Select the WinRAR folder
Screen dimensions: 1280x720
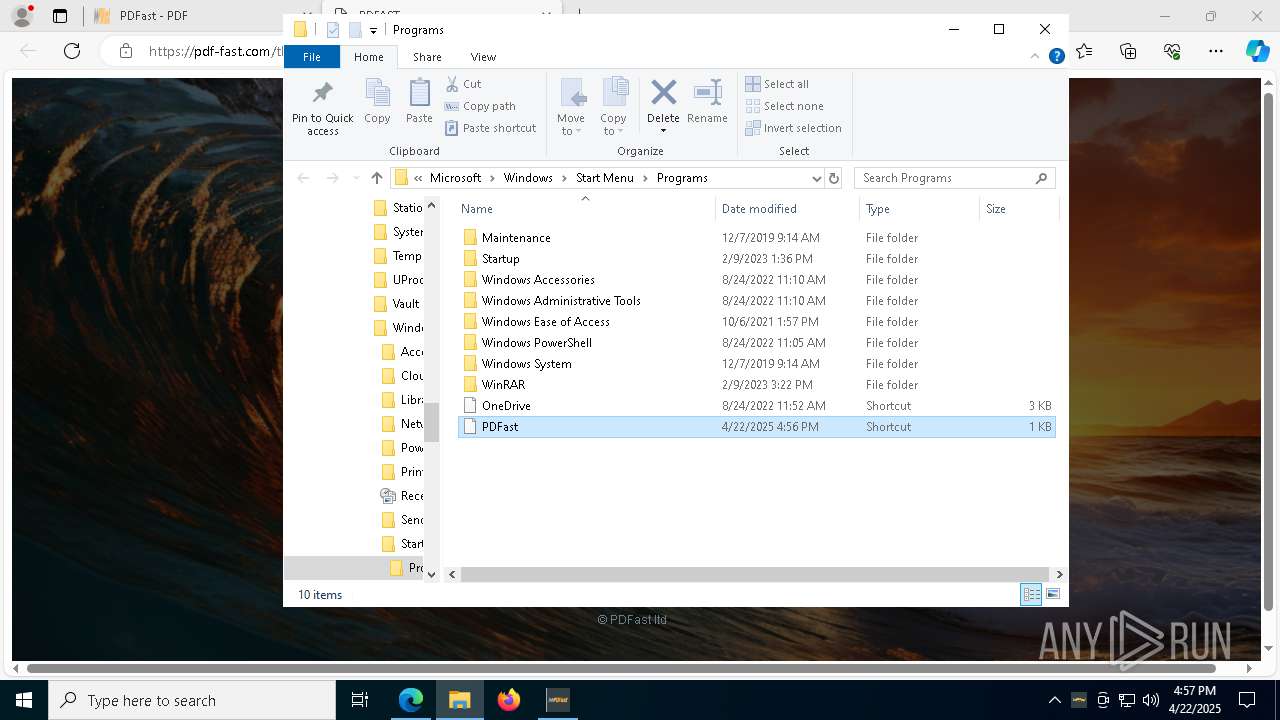click(756, 385)
